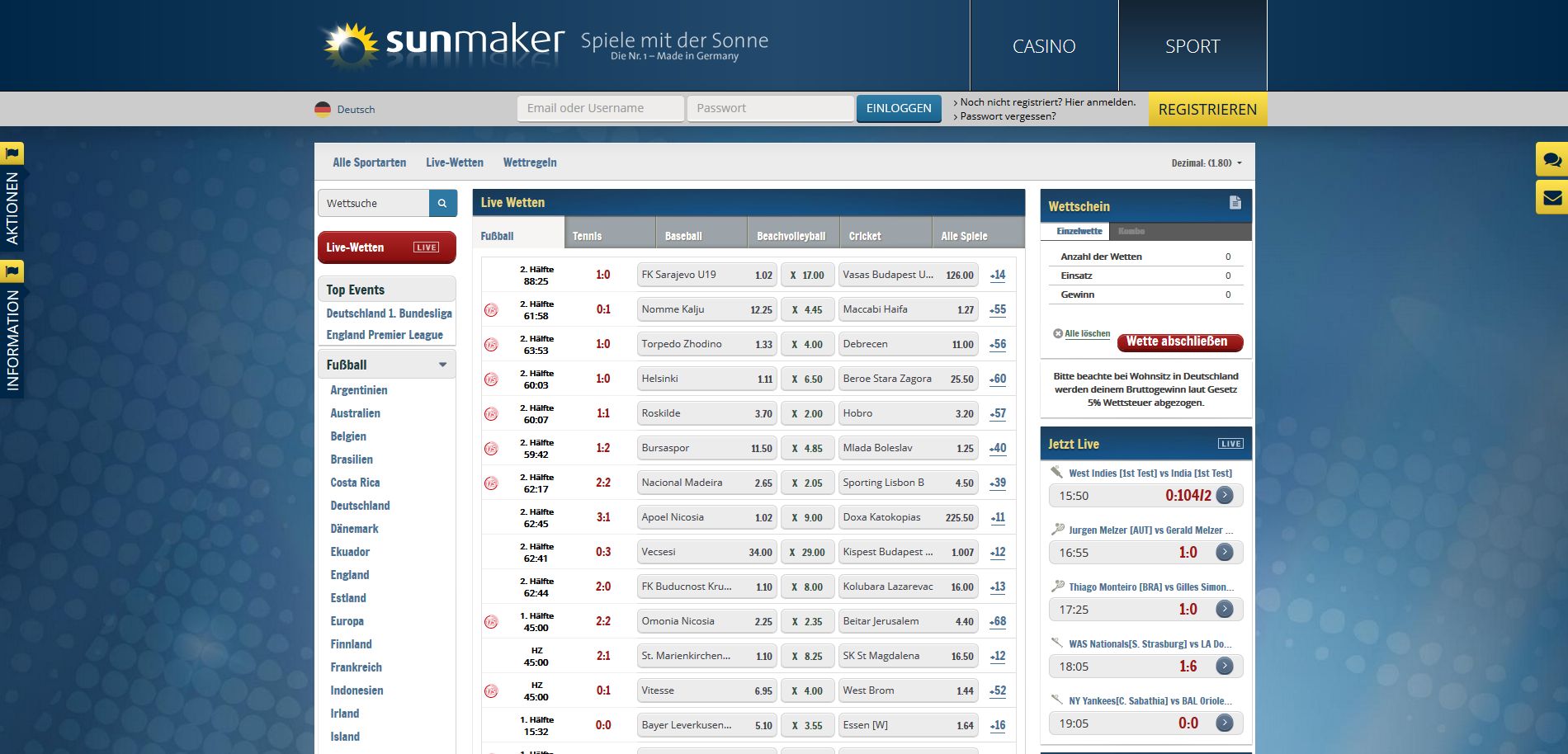
Task: Bet on West Brom at 1.44
Action: tap(908, 690)
